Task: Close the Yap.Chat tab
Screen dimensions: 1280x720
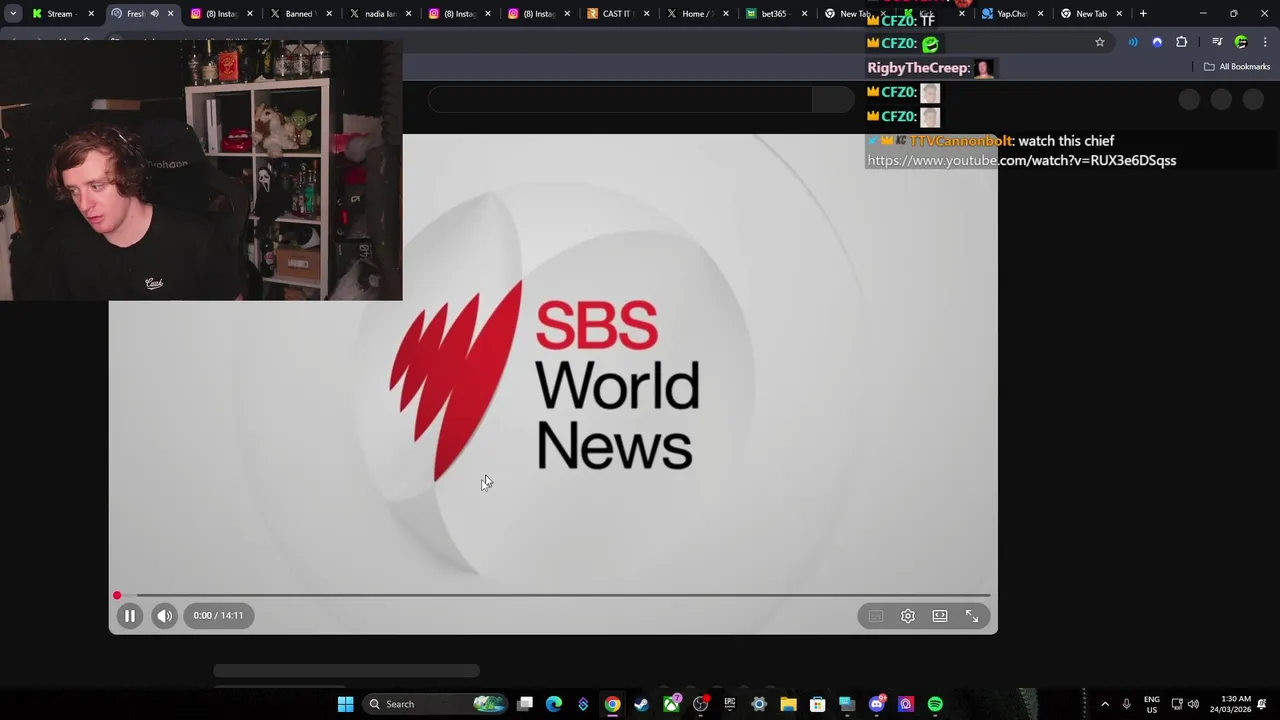Action: tap(1040, 14)
